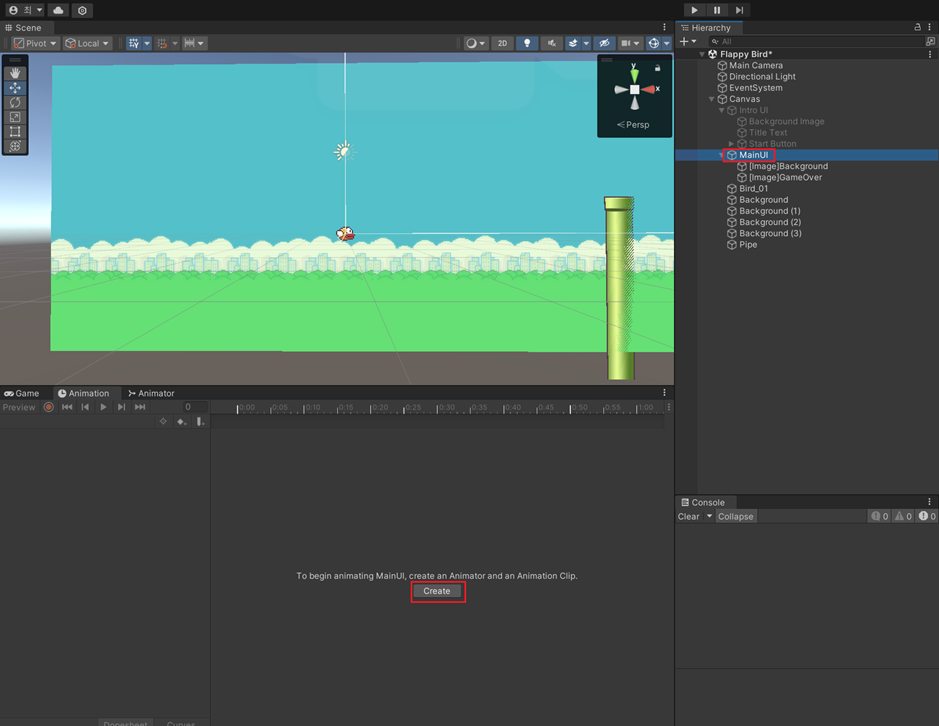This screenshot has height=726, width=939.
Task: Go to next keyframe
Action: pyautogui.click(x=121, y=407)
